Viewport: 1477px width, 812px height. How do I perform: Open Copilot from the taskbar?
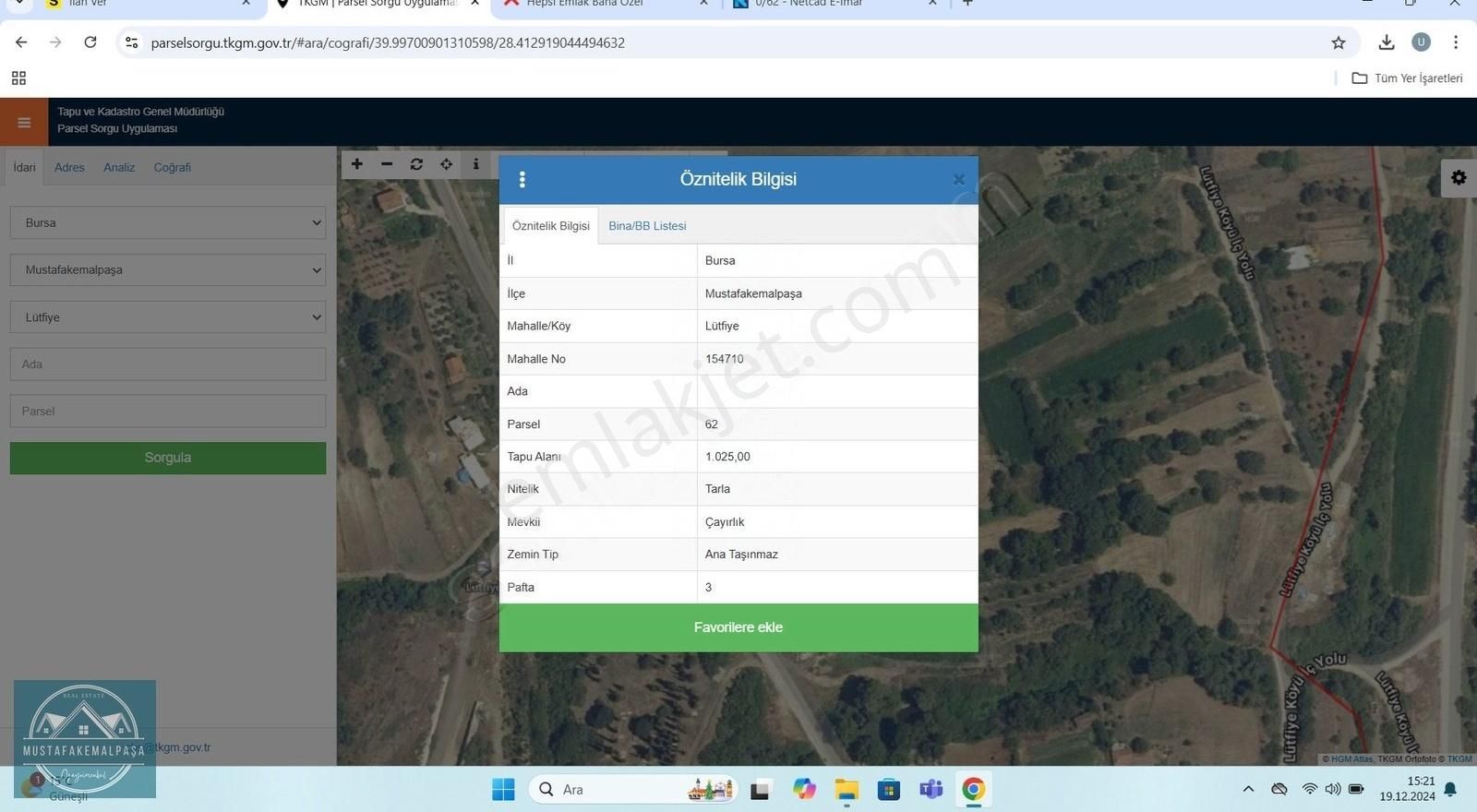click(804, 790)
